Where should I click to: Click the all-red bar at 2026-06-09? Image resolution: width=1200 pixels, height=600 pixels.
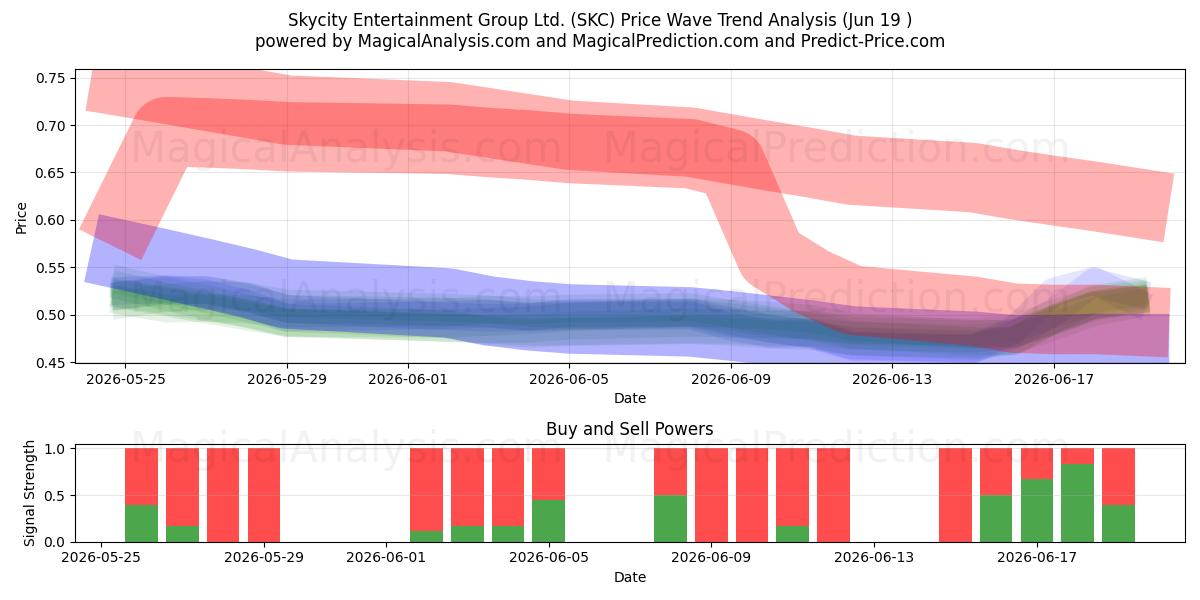pos(711,495)
